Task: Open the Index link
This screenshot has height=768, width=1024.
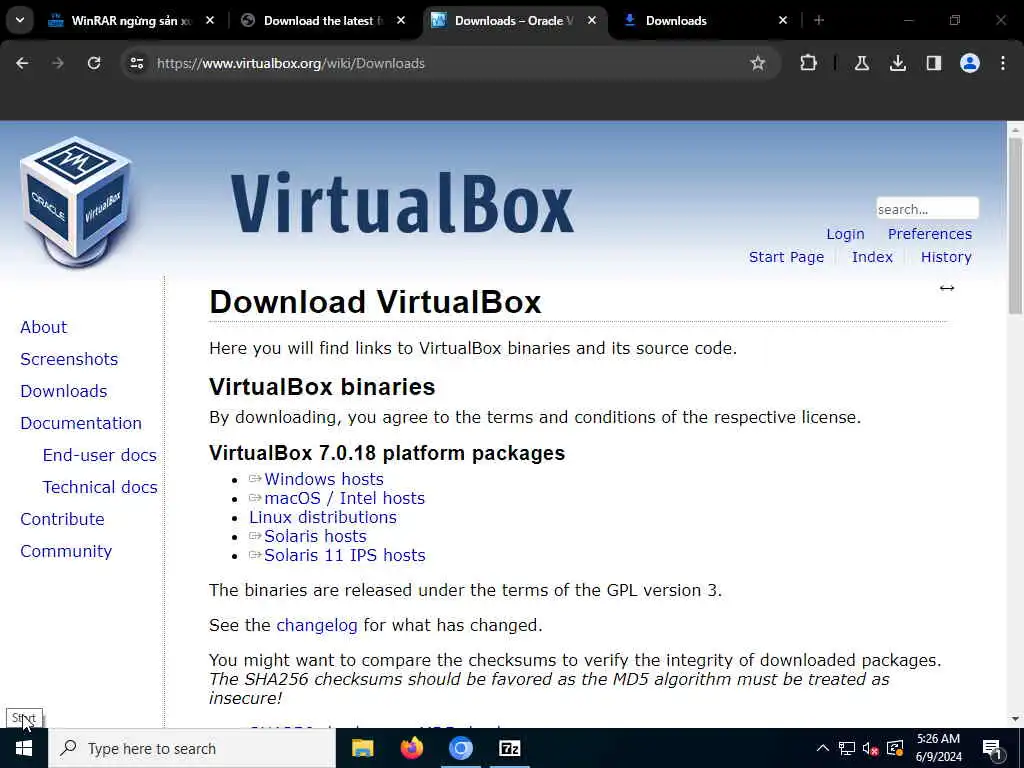Action: (872, 257)
